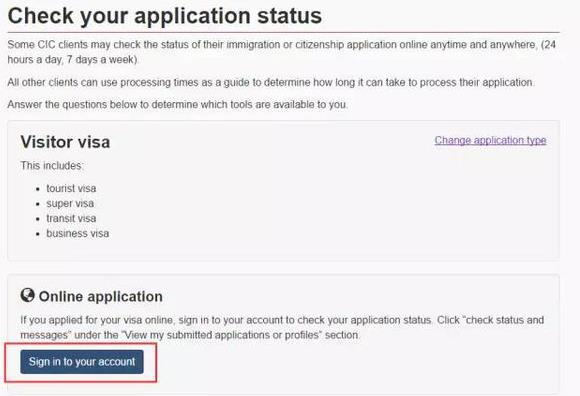Click the bullet marker before tourist visa
The width and height of the screenshot is (580, 396).
coord(38,189)
